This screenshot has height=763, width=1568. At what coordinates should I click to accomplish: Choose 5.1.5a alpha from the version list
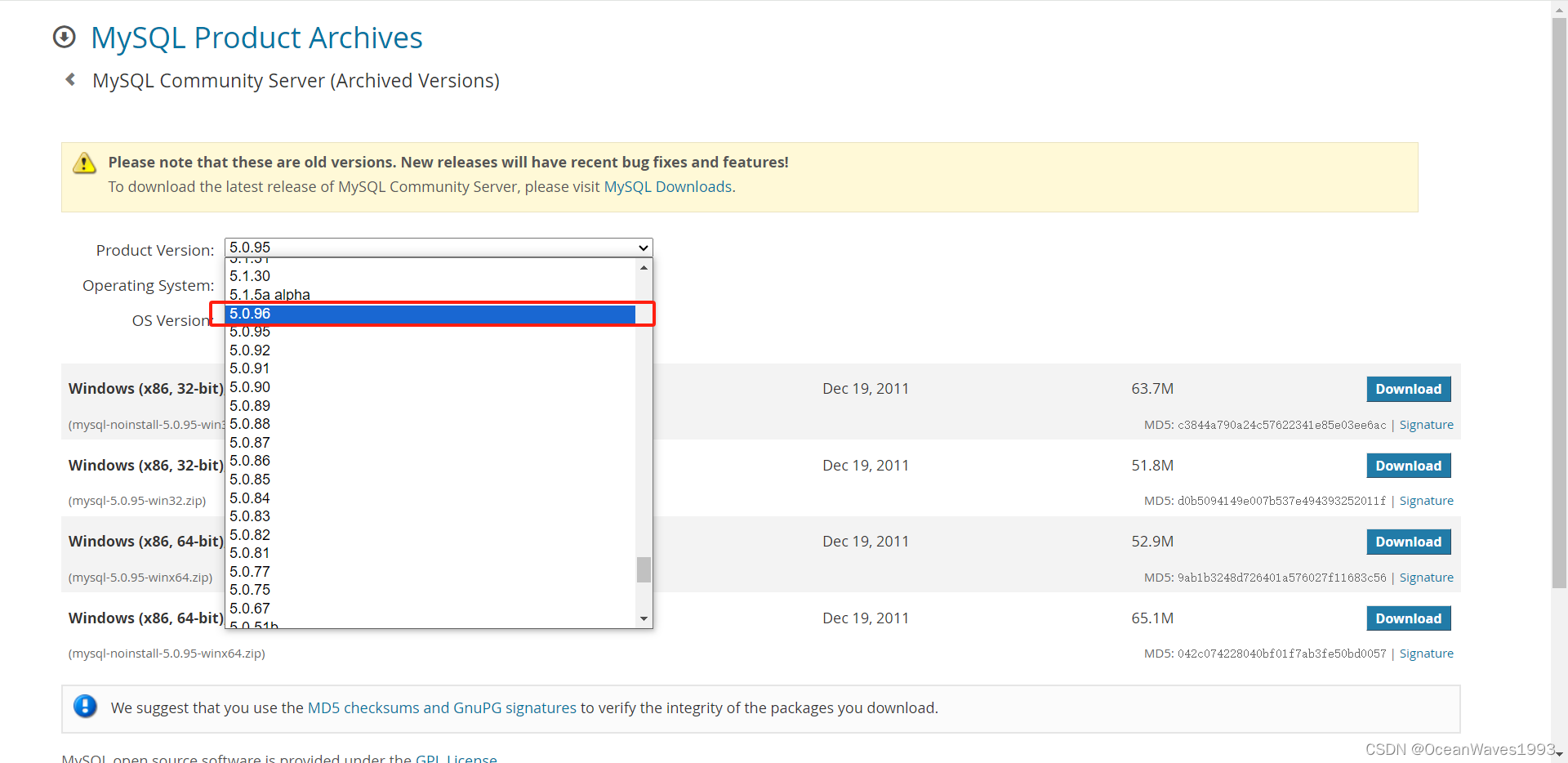(430, 295)
